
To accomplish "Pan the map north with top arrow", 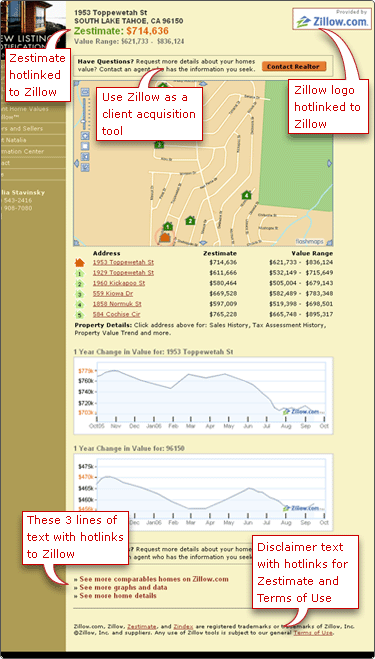I will [203, 83].
